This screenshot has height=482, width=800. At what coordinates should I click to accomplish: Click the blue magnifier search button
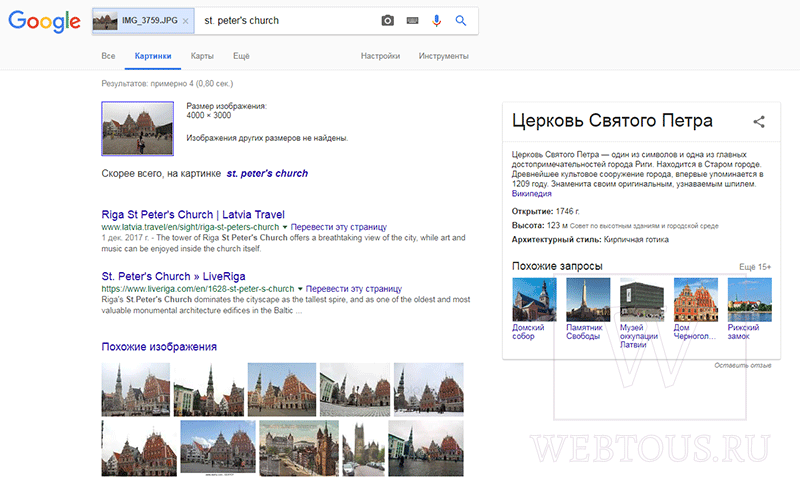pyautogui.click(x=461, y=20)
